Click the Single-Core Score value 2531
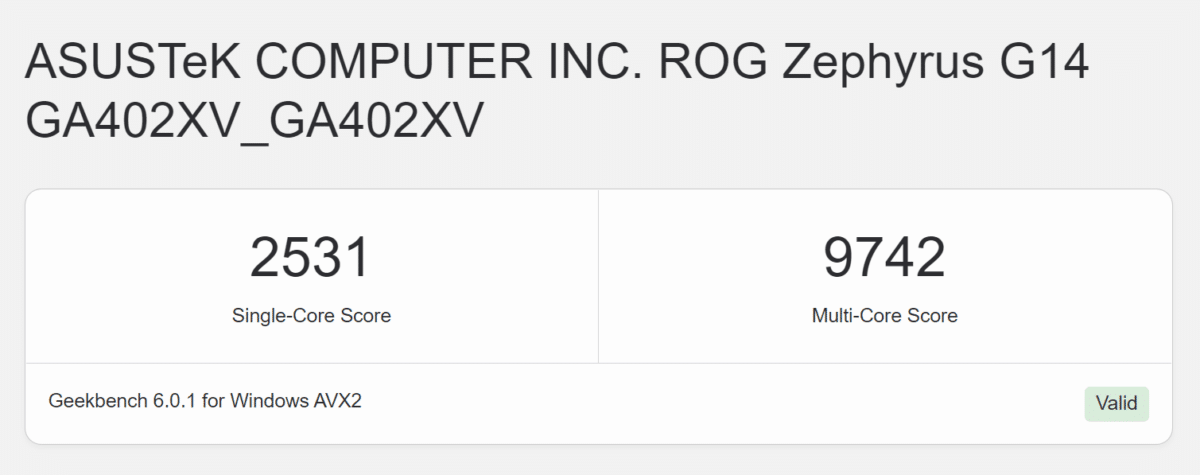This screenshot has height=475, width=1200. coord(310,258)
